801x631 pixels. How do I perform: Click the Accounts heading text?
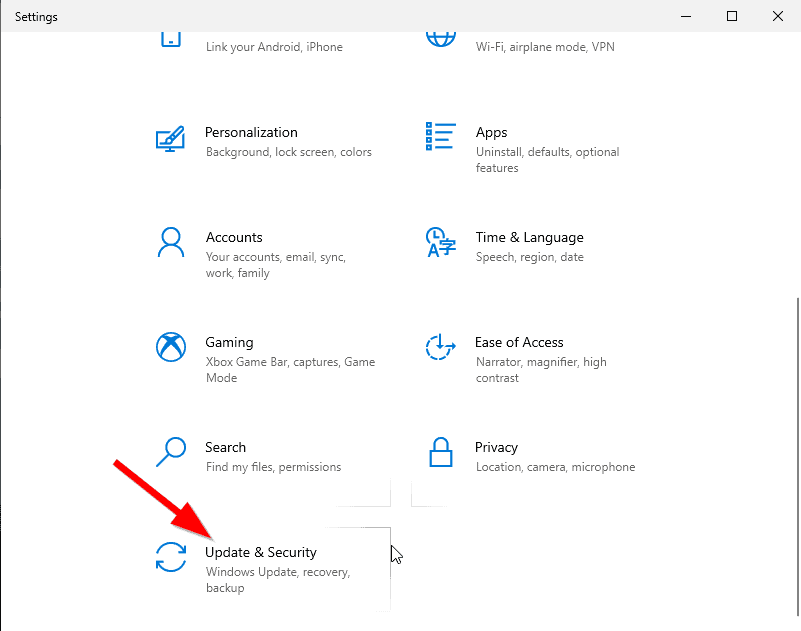[x=234, y=237]
